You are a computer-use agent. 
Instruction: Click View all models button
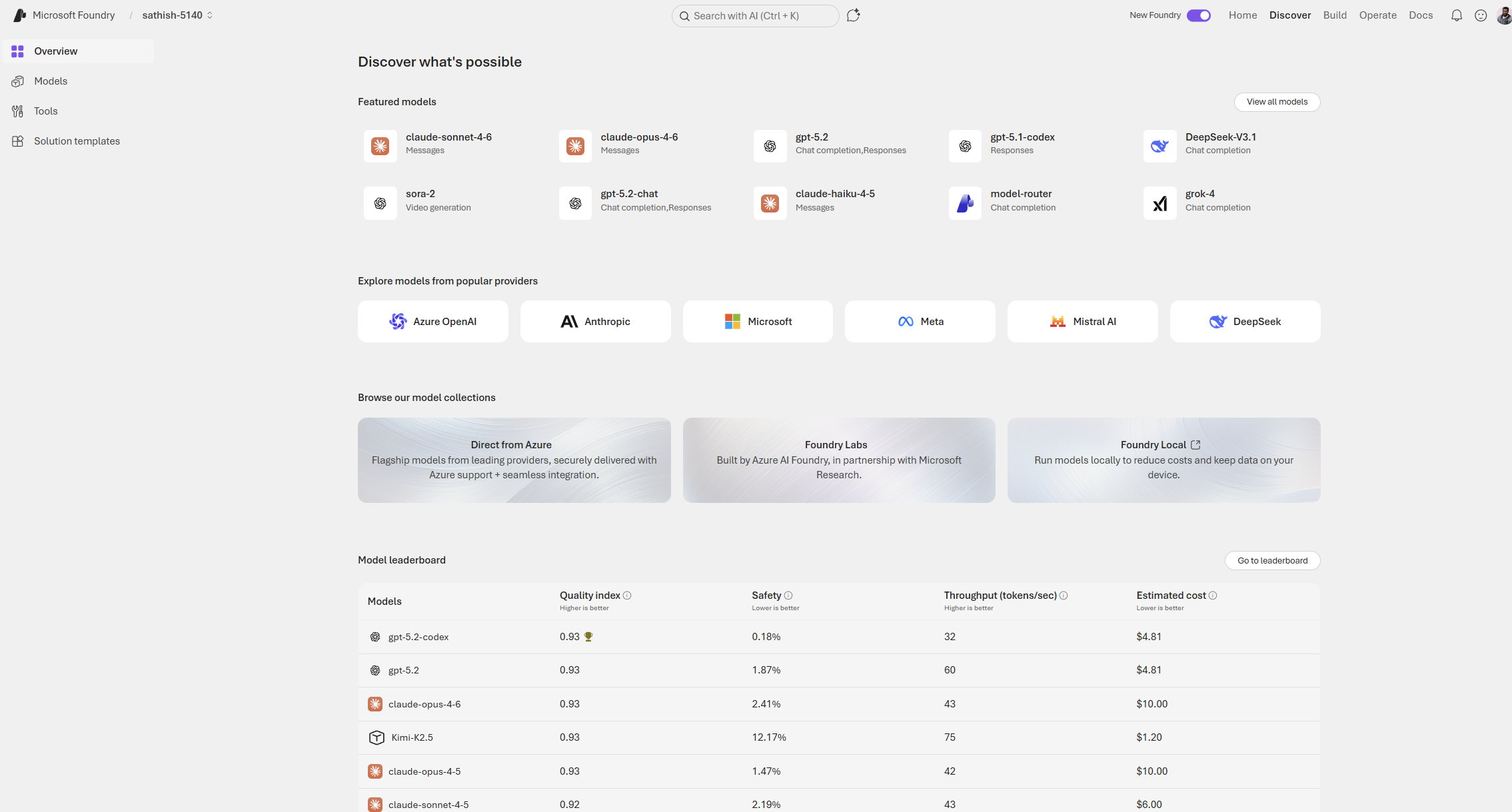tap(1277, 102)
